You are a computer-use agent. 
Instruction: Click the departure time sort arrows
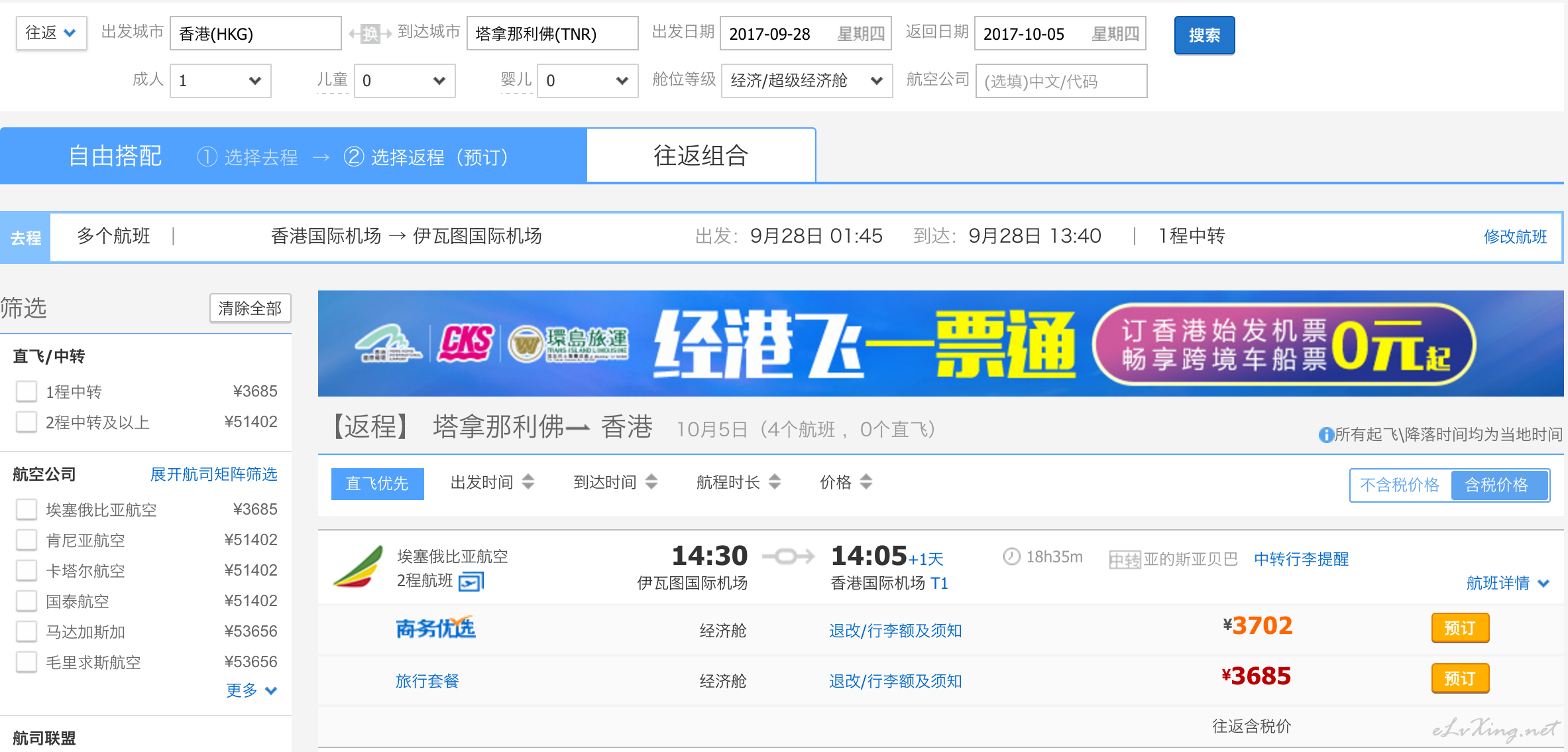click(x=528, y=482)
